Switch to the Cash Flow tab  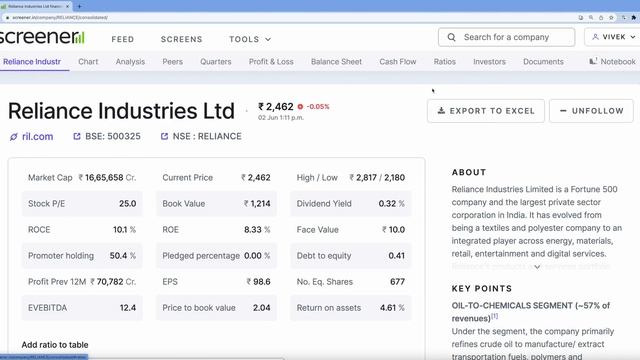(398, 62)
